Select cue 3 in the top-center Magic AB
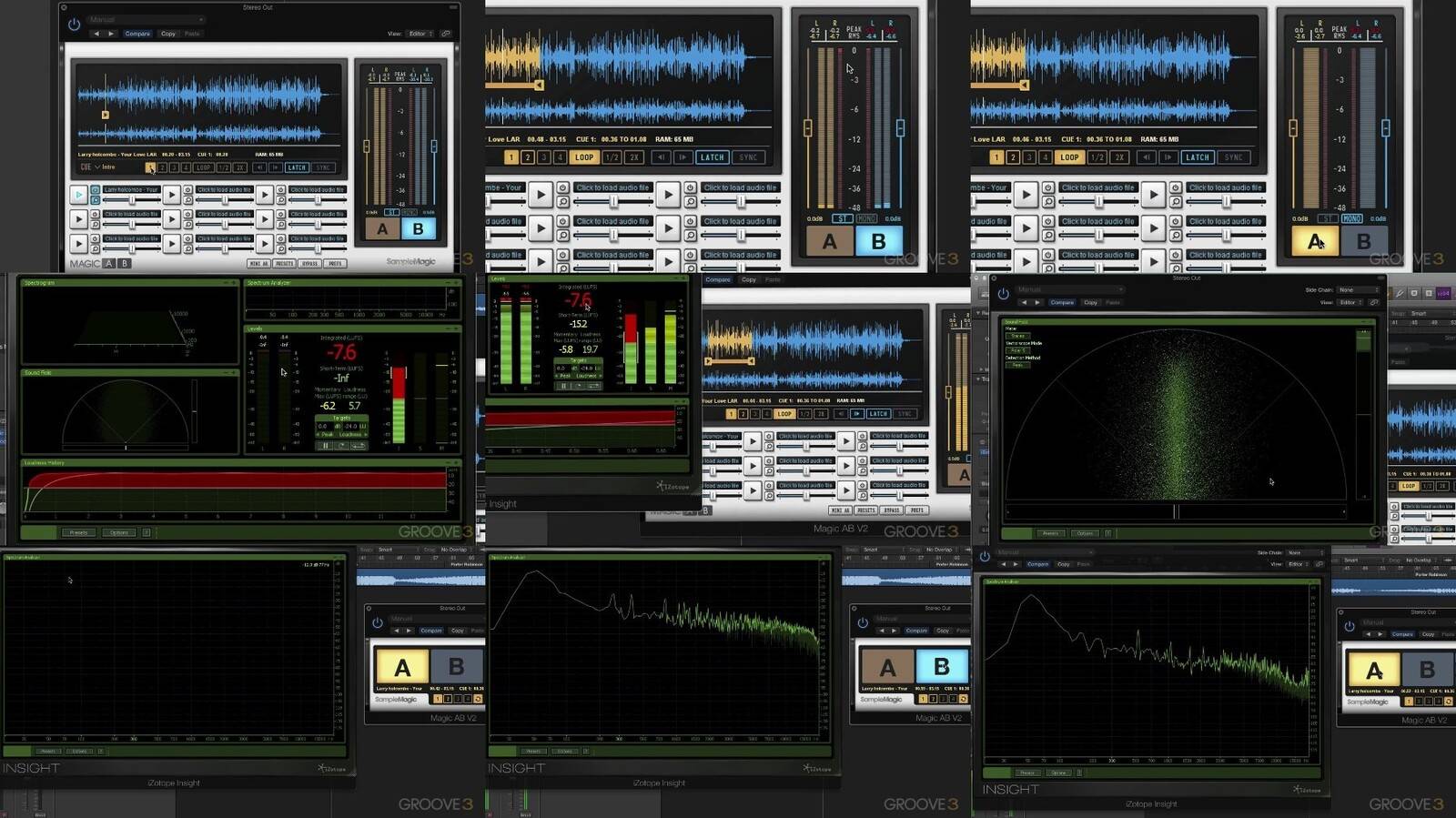Viewport: 1456px width, 818px height. [x=543, y=157]
